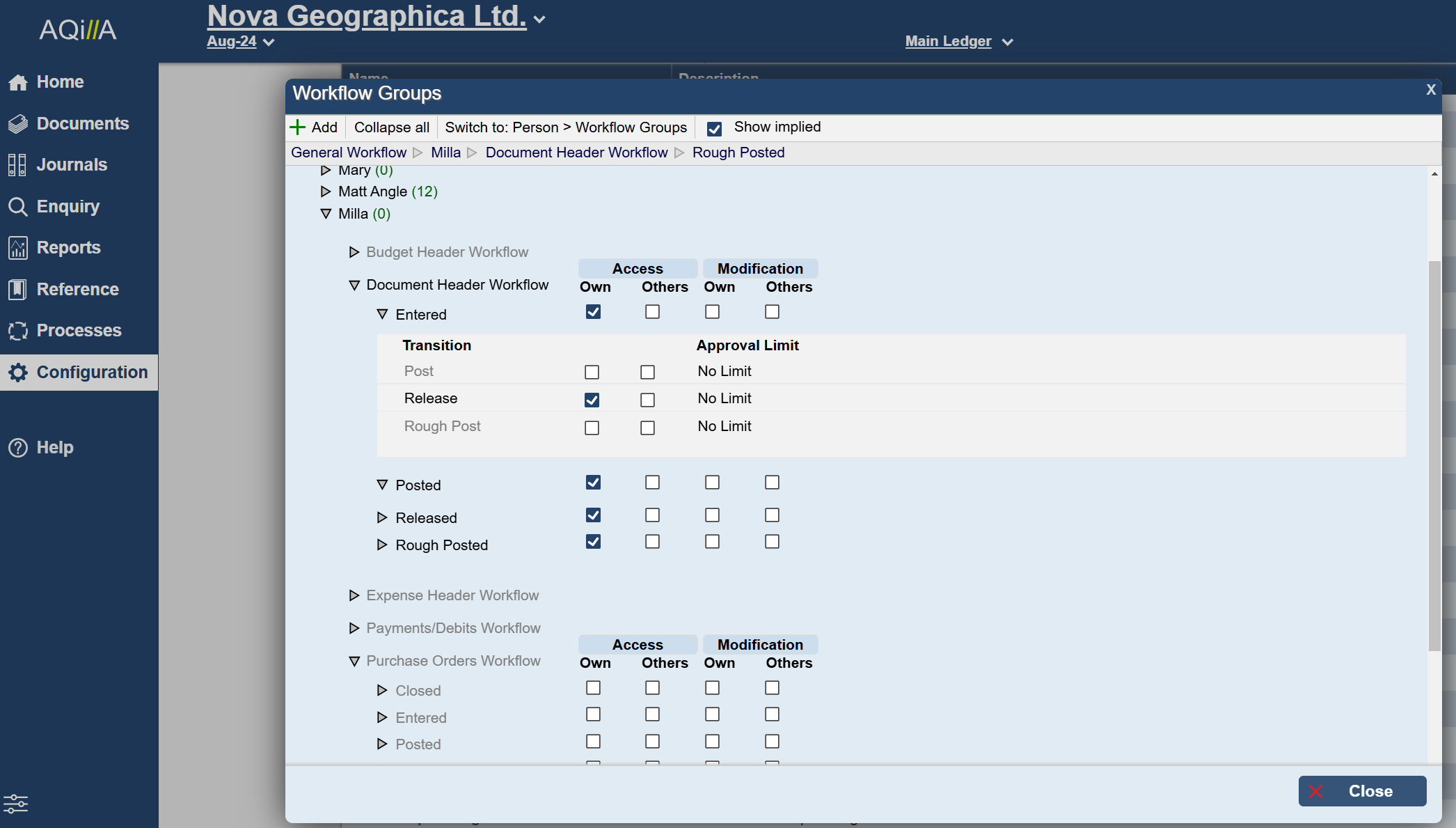Untick the Show implied checkbox
Image resolution: width=1456 pixels, height=828 pixels.
714,129
